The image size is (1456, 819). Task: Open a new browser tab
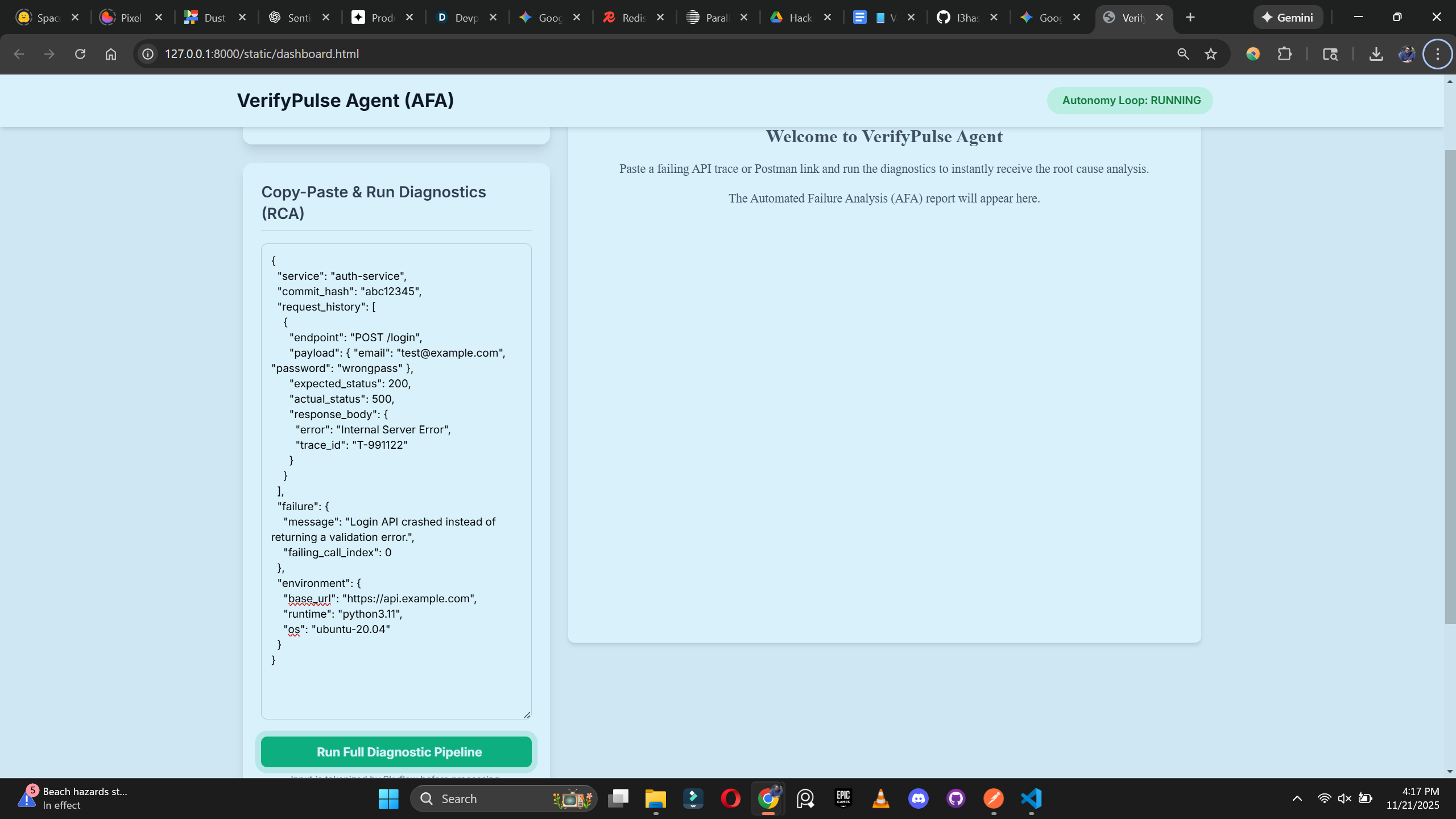1190,18
